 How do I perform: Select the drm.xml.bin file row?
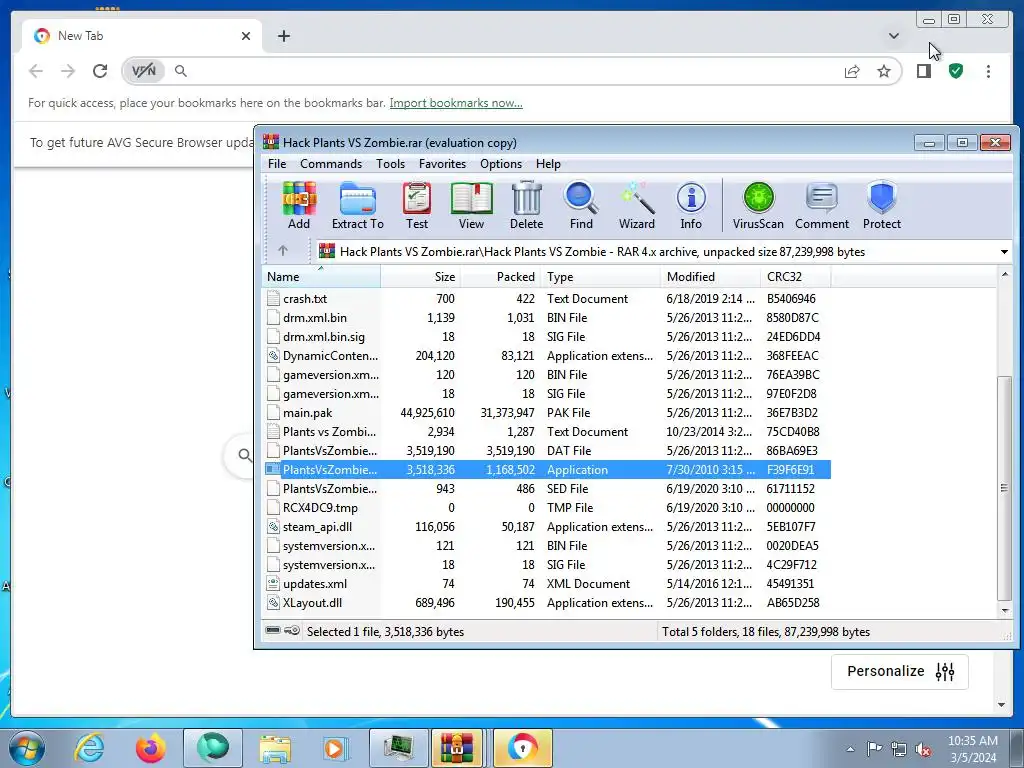pyautogui.click(x=547, y=317)
